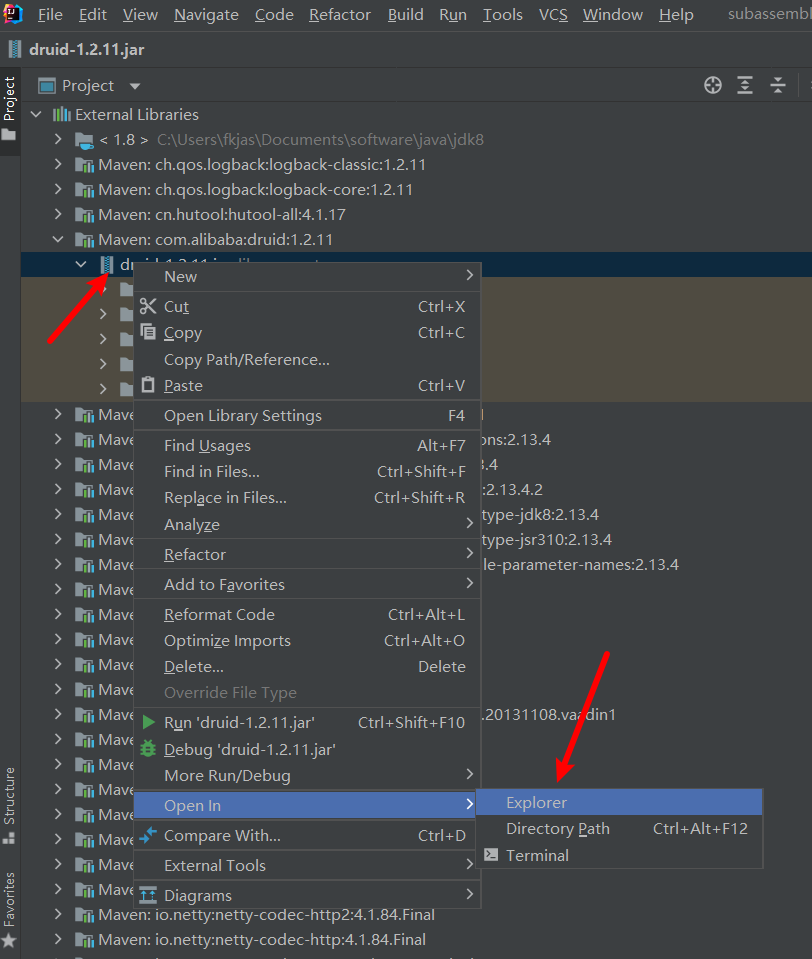Open the Refactor menu in menu bar
The width and height of the screenshot is (812, 959).
point(339,15)
